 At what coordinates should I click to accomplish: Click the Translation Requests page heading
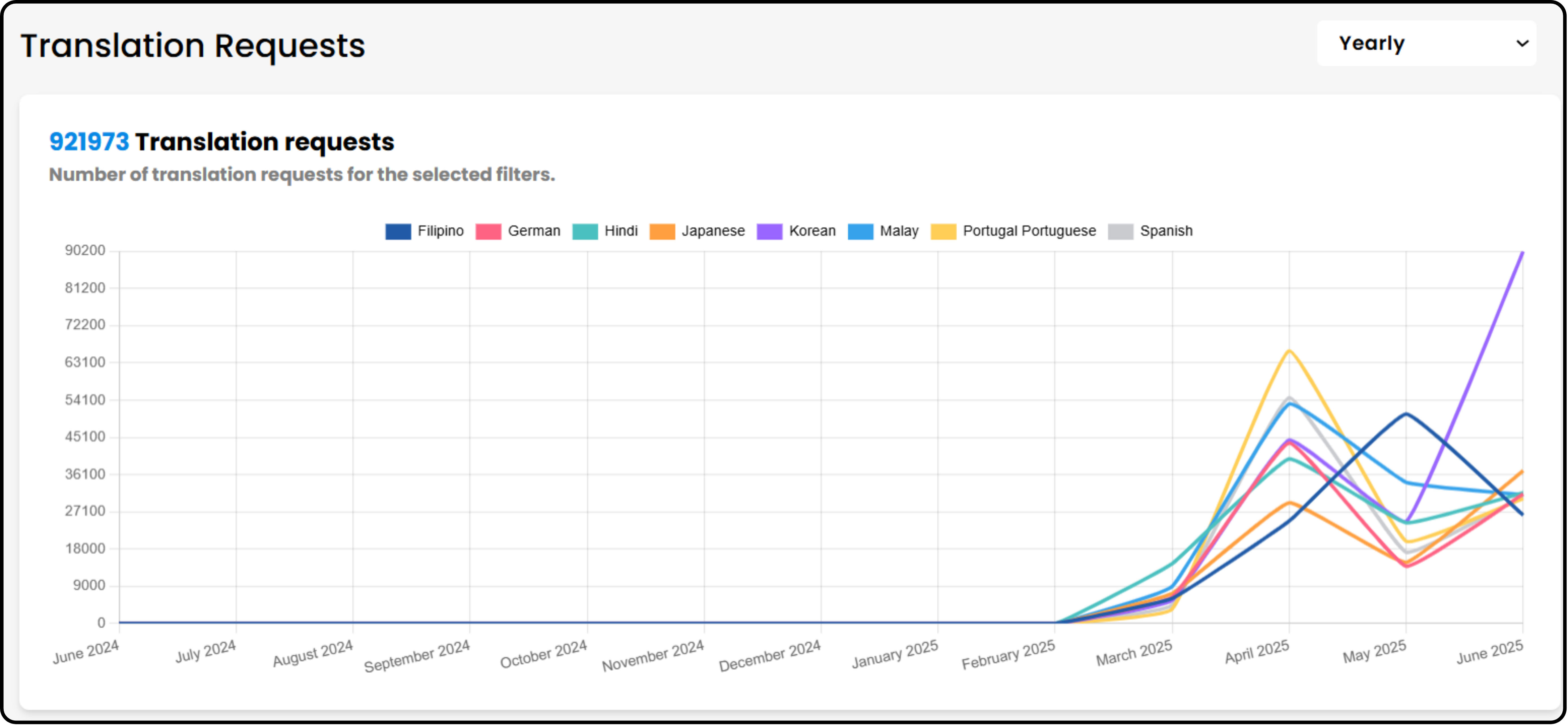tap(193, 46)
